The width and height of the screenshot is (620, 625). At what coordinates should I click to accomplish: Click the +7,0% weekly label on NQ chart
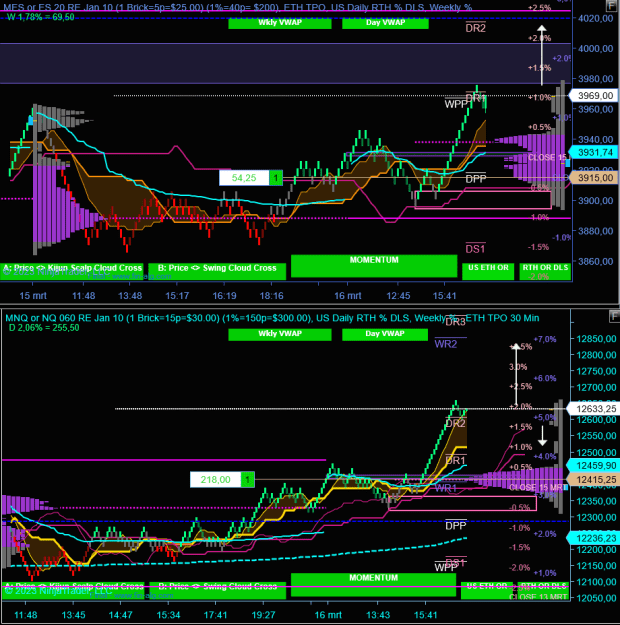(x=545, y=339)
